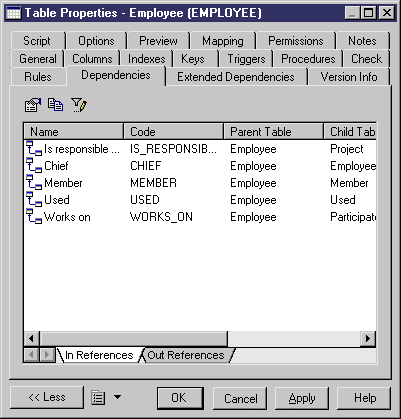
Task: Confirm with the OK button
Action: (180, 398)
